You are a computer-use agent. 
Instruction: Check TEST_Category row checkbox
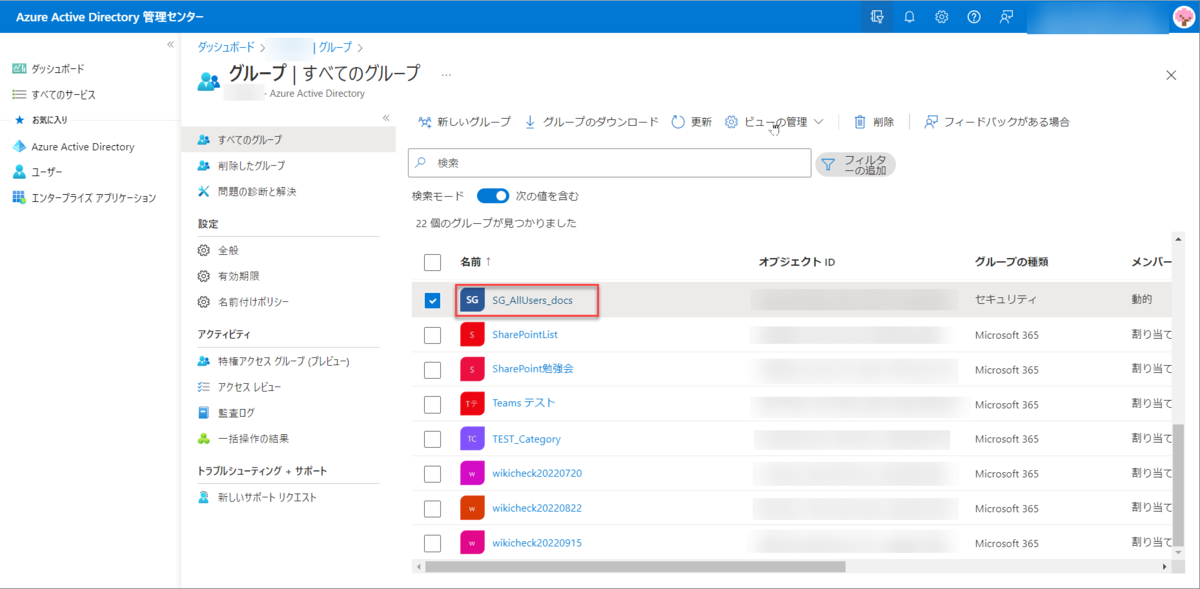(x=432, y=439)
